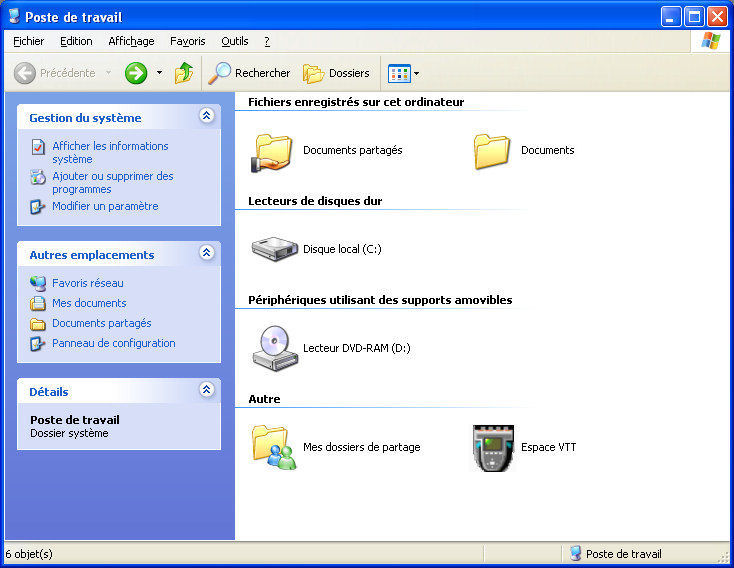Open the Mes documents link

click(x=89, y=303)
